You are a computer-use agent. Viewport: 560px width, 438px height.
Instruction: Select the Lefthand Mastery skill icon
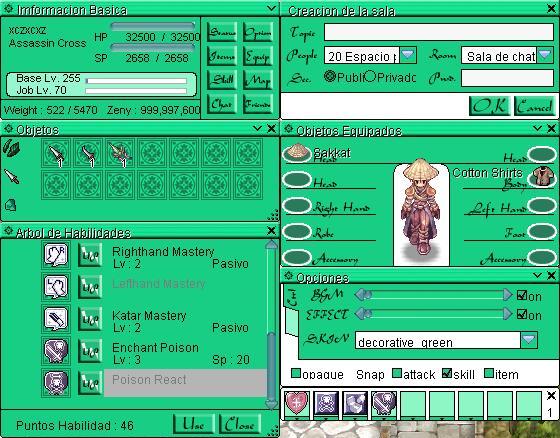coord(56,287)
